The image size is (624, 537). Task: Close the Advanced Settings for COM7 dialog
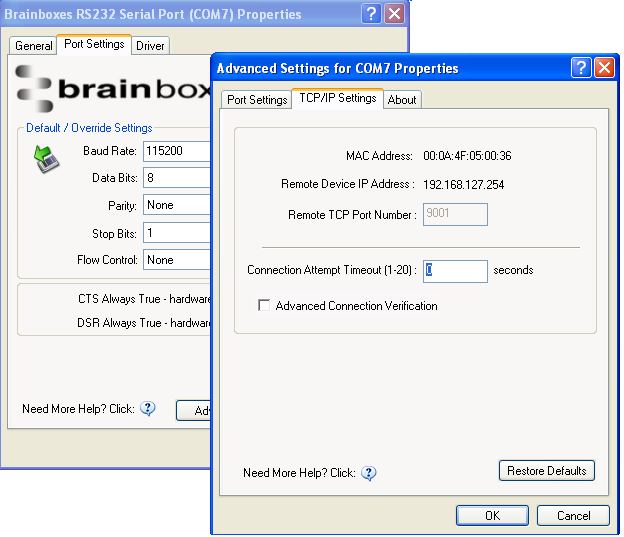point(604,68)
